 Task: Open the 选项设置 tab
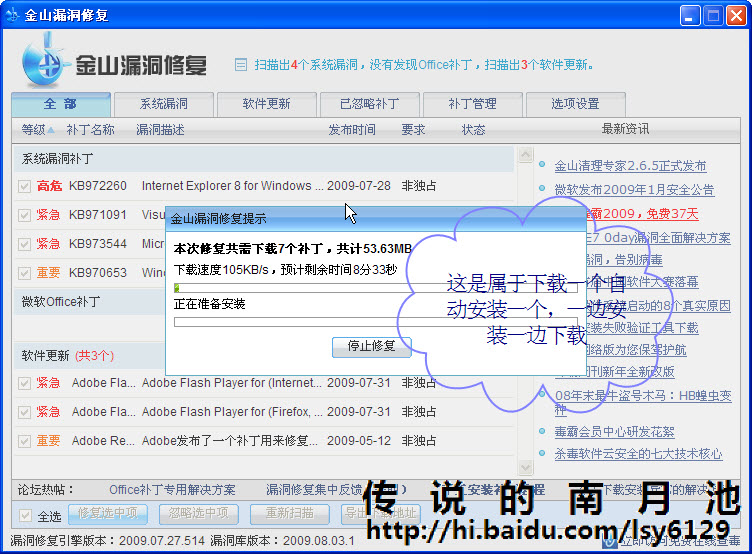[575, 104]
